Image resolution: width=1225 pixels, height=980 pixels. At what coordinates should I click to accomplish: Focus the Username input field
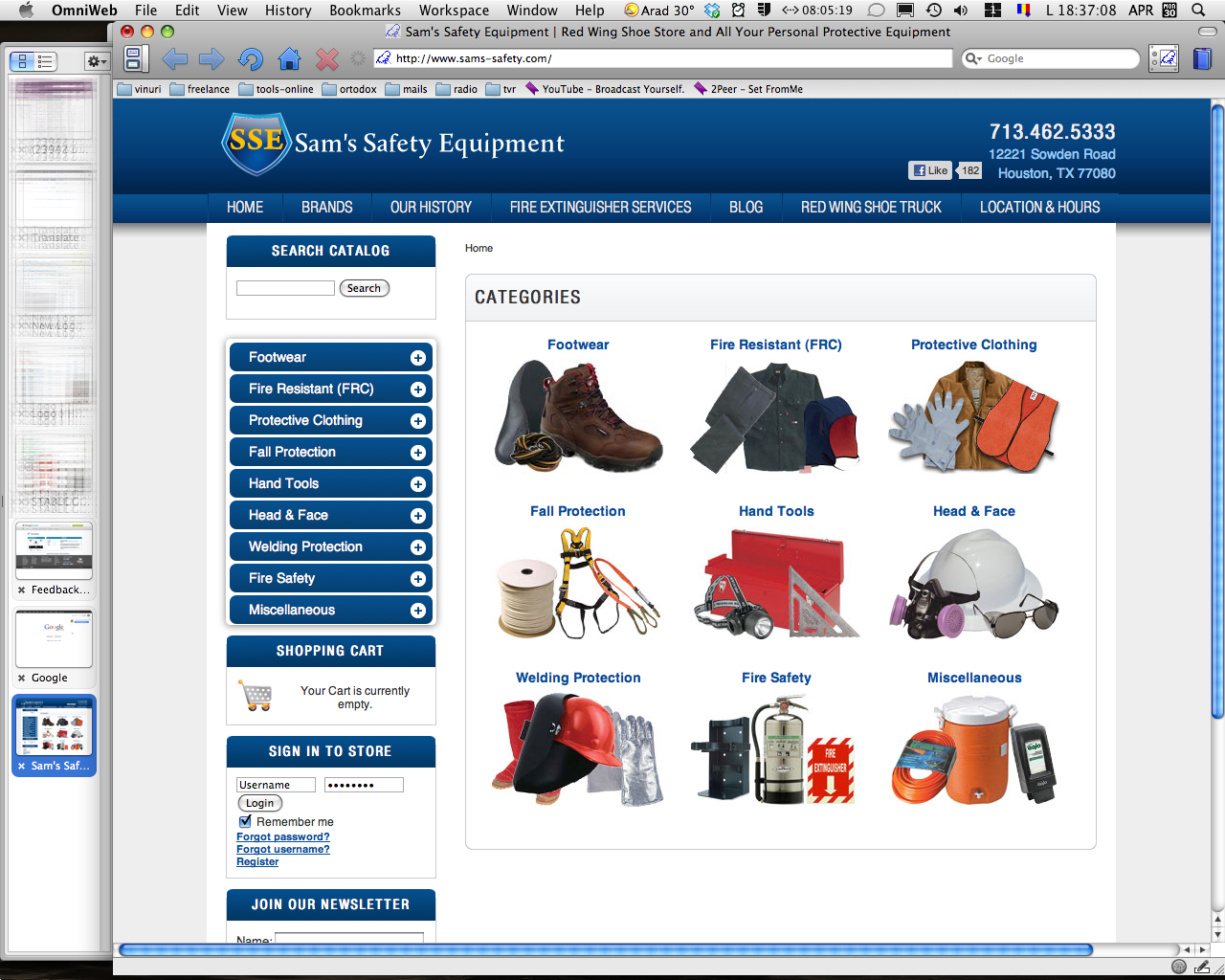pyautogui.click(x=276, y=785)
